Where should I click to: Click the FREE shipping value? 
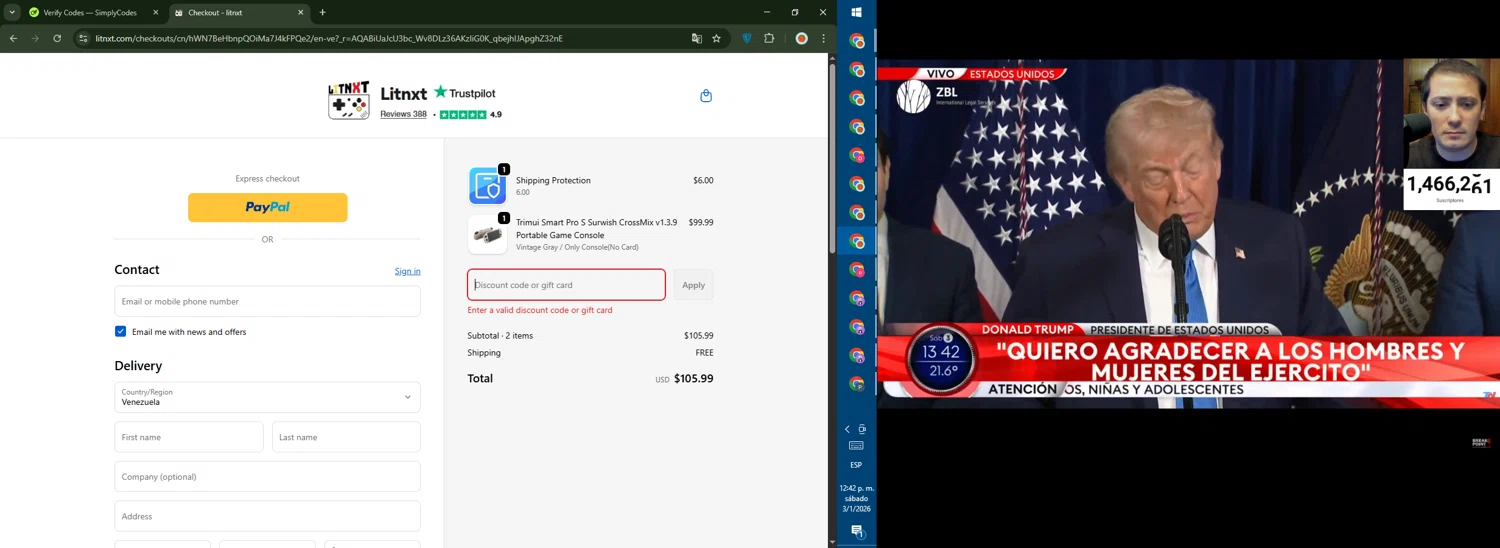(704, 353)
